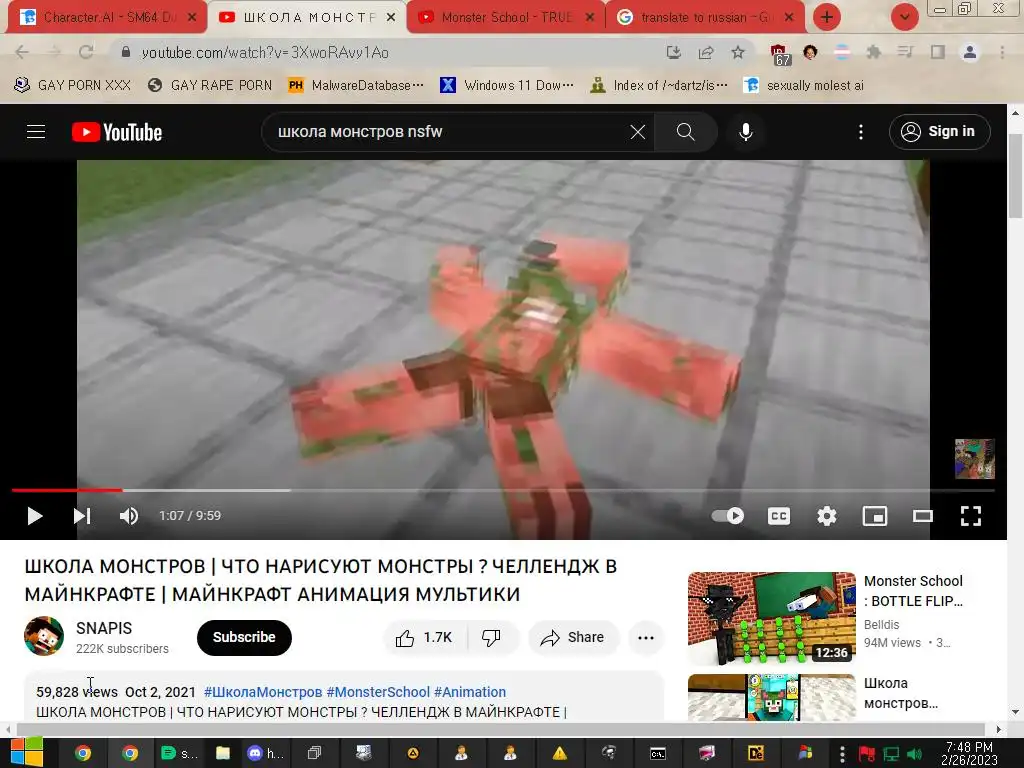The image size is (1024, 768).
Task: Enter full screen video mode
Action: (971, 516)
